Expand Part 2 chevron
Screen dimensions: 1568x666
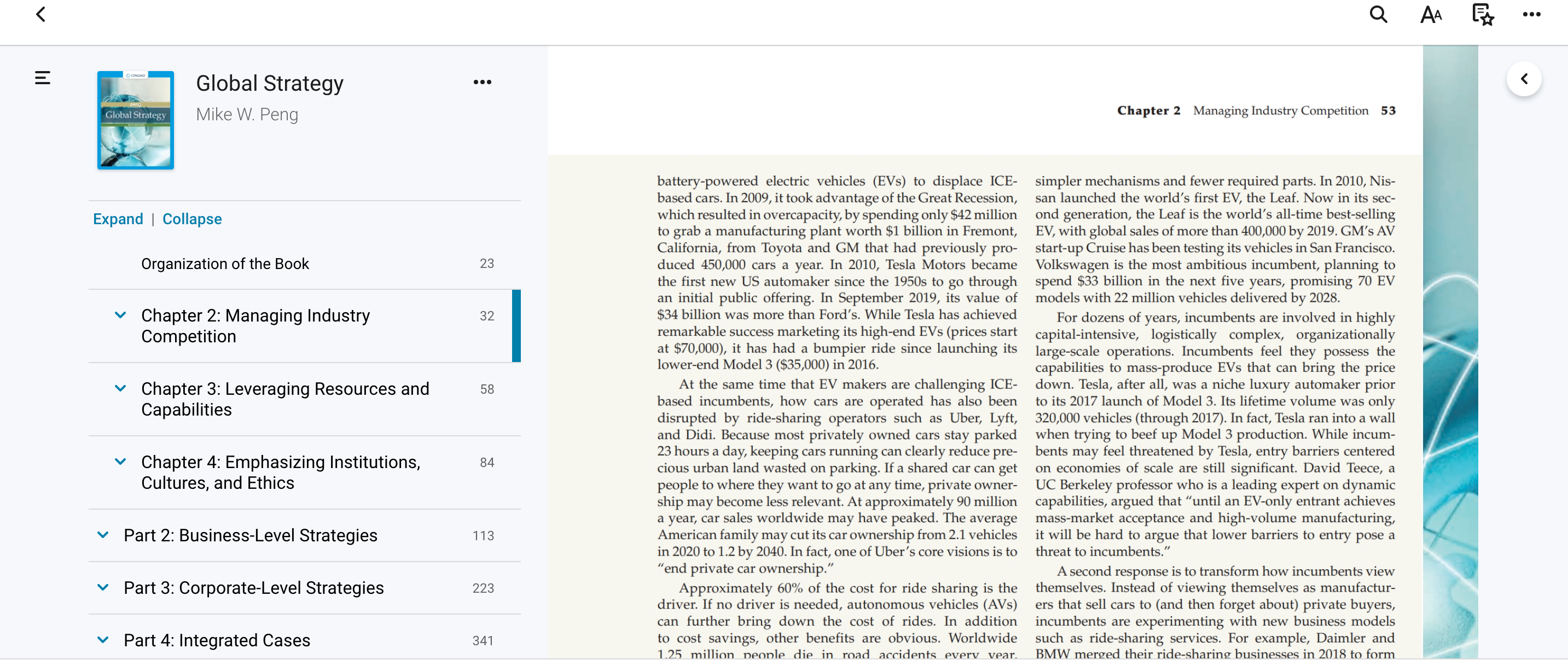[103, 535]
